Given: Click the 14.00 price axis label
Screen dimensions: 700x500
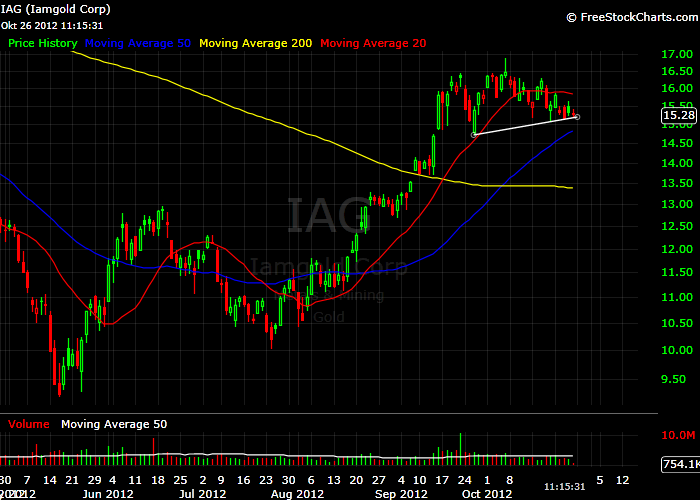Looking at the screenshot, I should (x=677, y=163).
